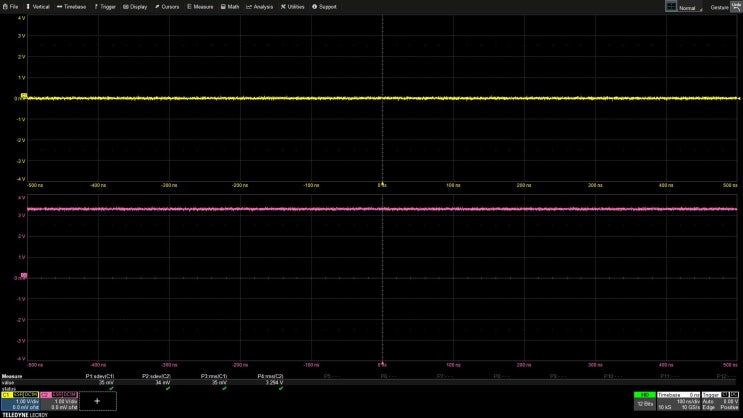Click the Teledyne LeCroy logo
This screenshot has width=743, height=418.
tap(24, 414)
